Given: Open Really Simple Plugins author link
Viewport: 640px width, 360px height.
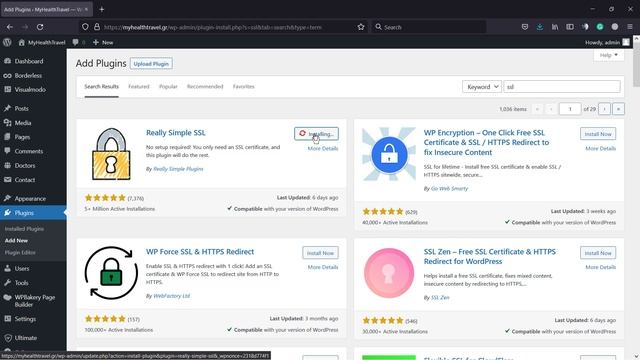Looking at the screenshot, I should 178,169.
